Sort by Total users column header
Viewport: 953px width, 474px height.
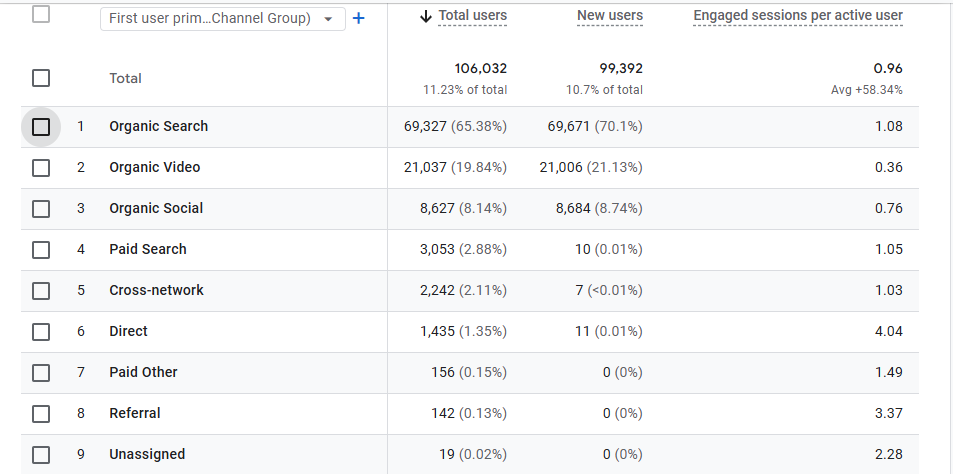[472, 16]
